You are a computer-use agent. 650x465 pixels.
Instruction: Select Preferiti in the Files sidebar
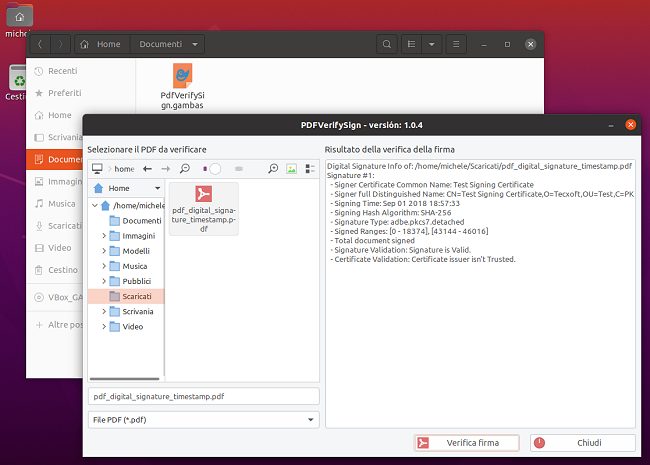pos(81,93)
